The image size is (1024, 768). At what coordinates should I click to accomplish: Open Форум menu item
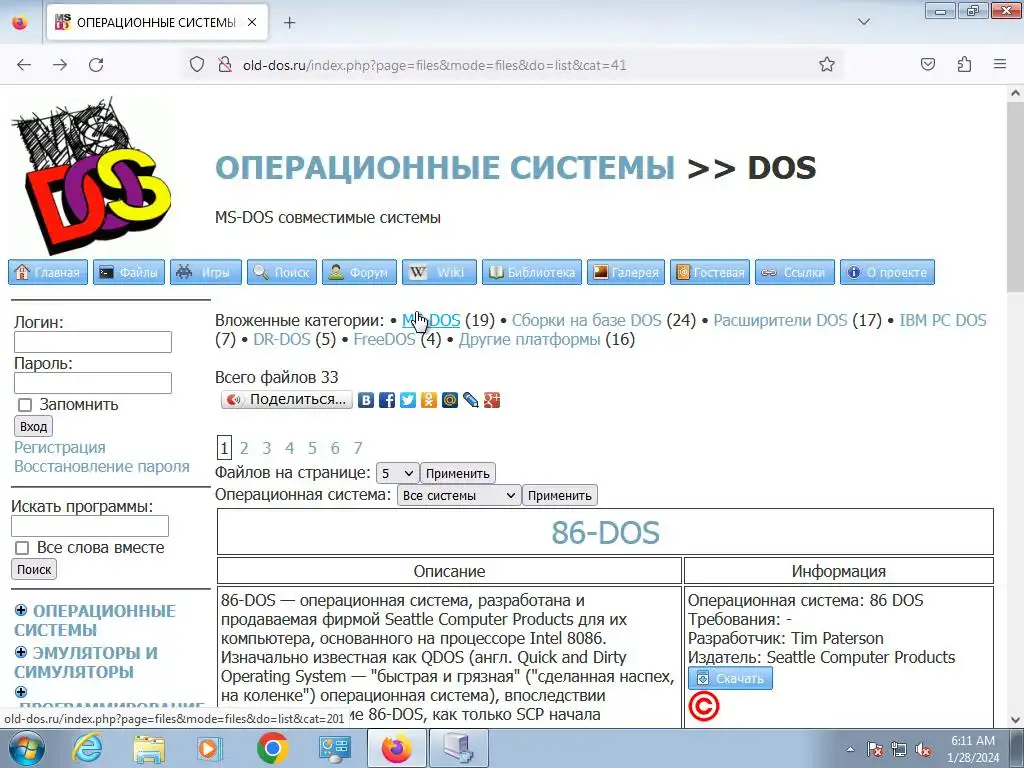pyautogui.click(x=359, y=272)
